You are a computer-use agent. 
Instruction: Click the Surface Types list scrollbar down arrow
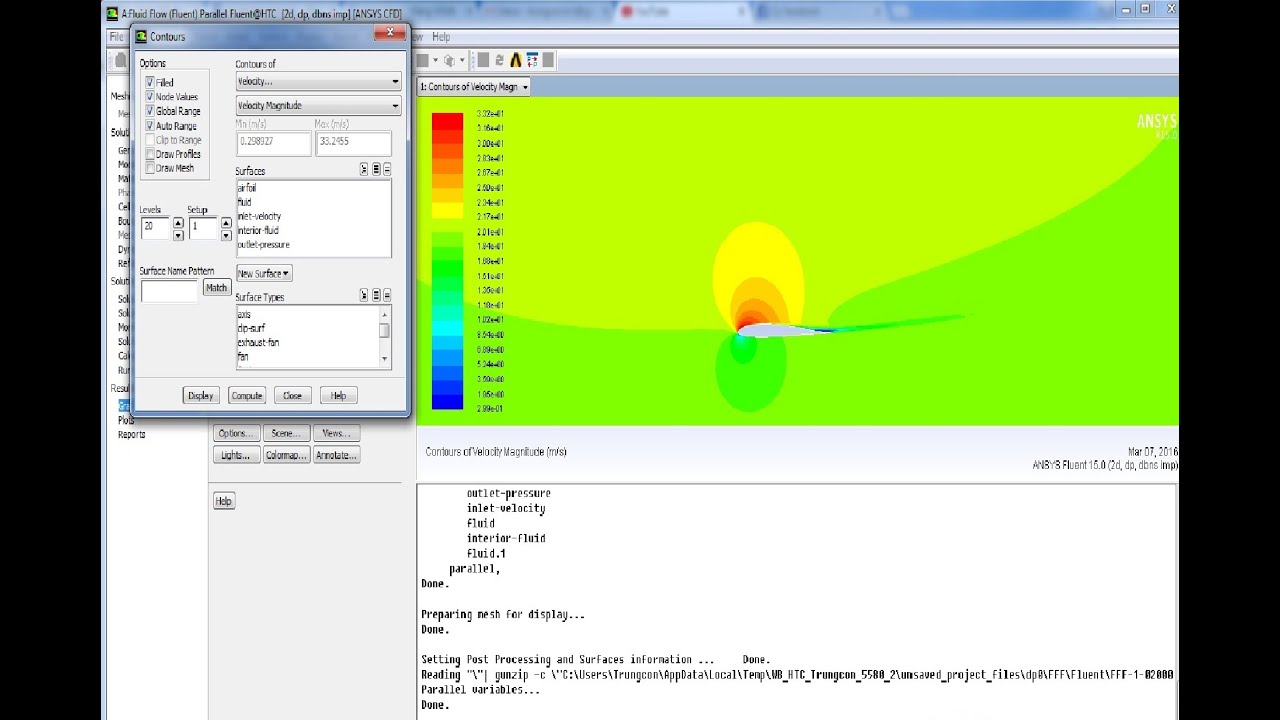(384, 358)
